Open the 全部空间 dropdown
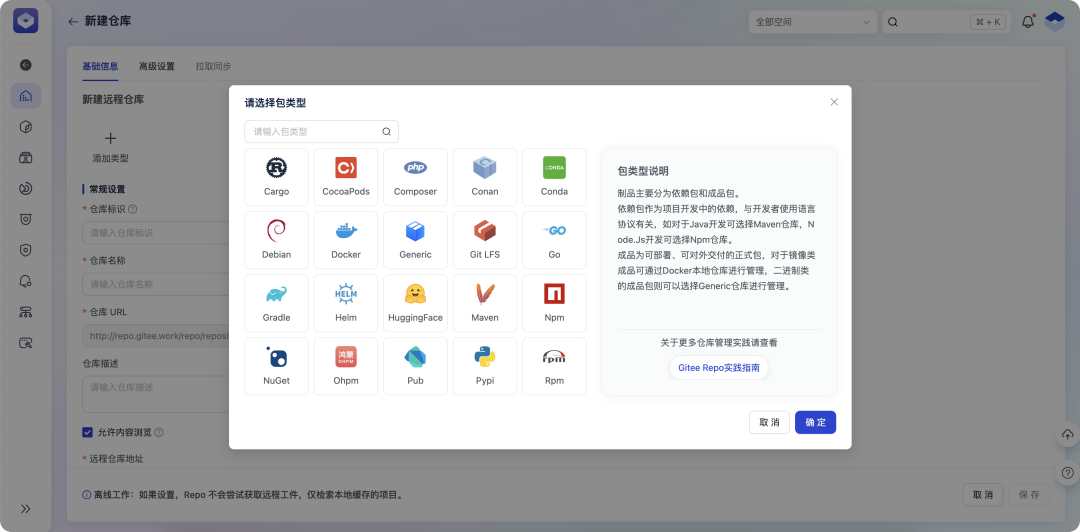The width and height of the screenshot is (1080, 532). point(812,22)
